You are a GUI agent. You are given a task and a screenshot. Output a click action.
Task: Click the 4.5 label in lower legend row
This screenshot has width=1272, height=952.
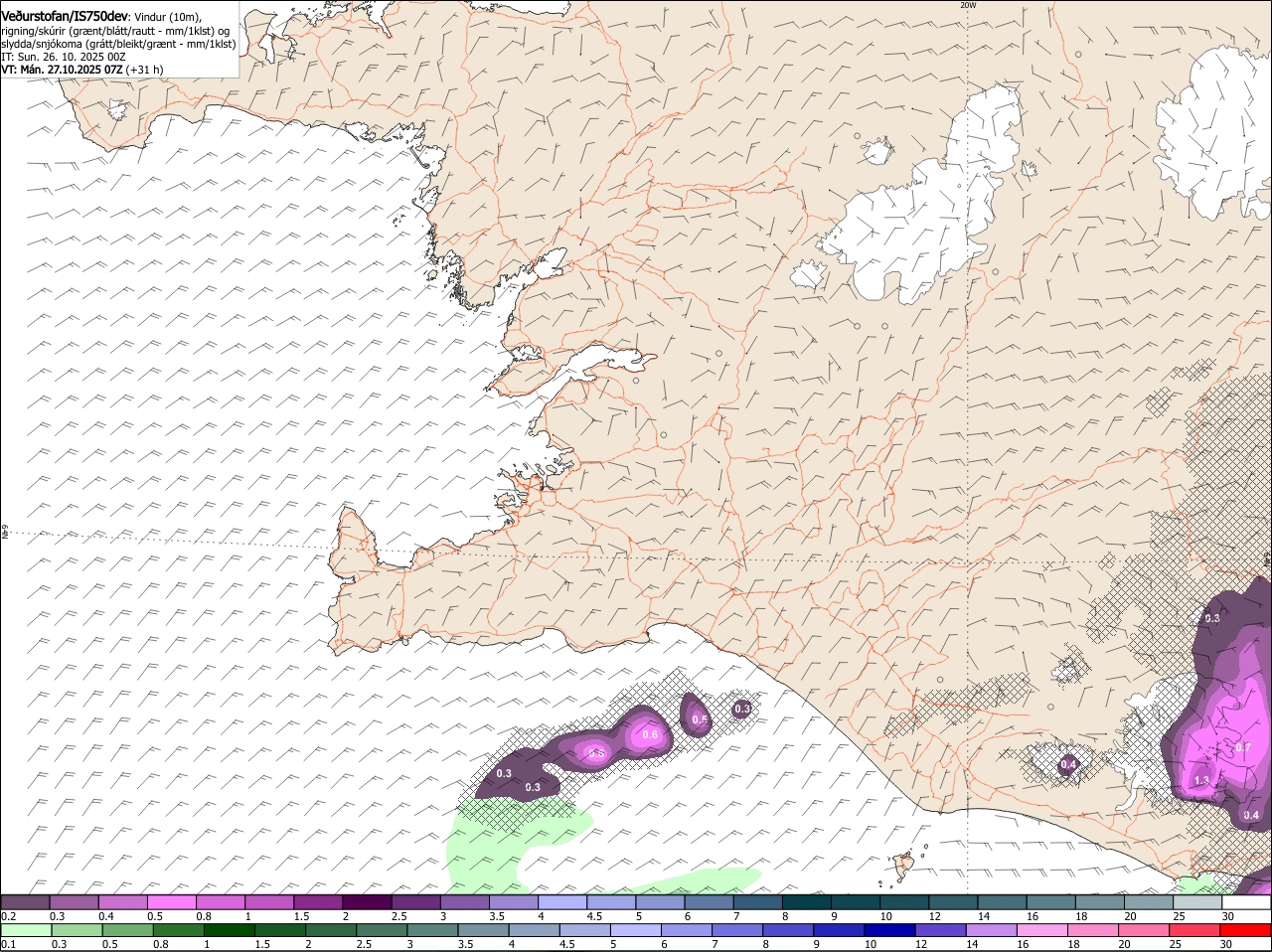pyautogui.click(x=566, y=945)
